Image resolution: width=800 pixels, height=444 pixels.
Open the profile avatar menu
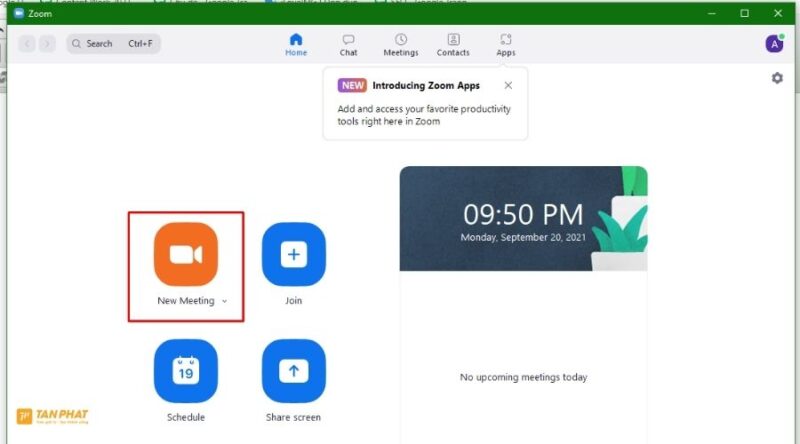point(774,44)
